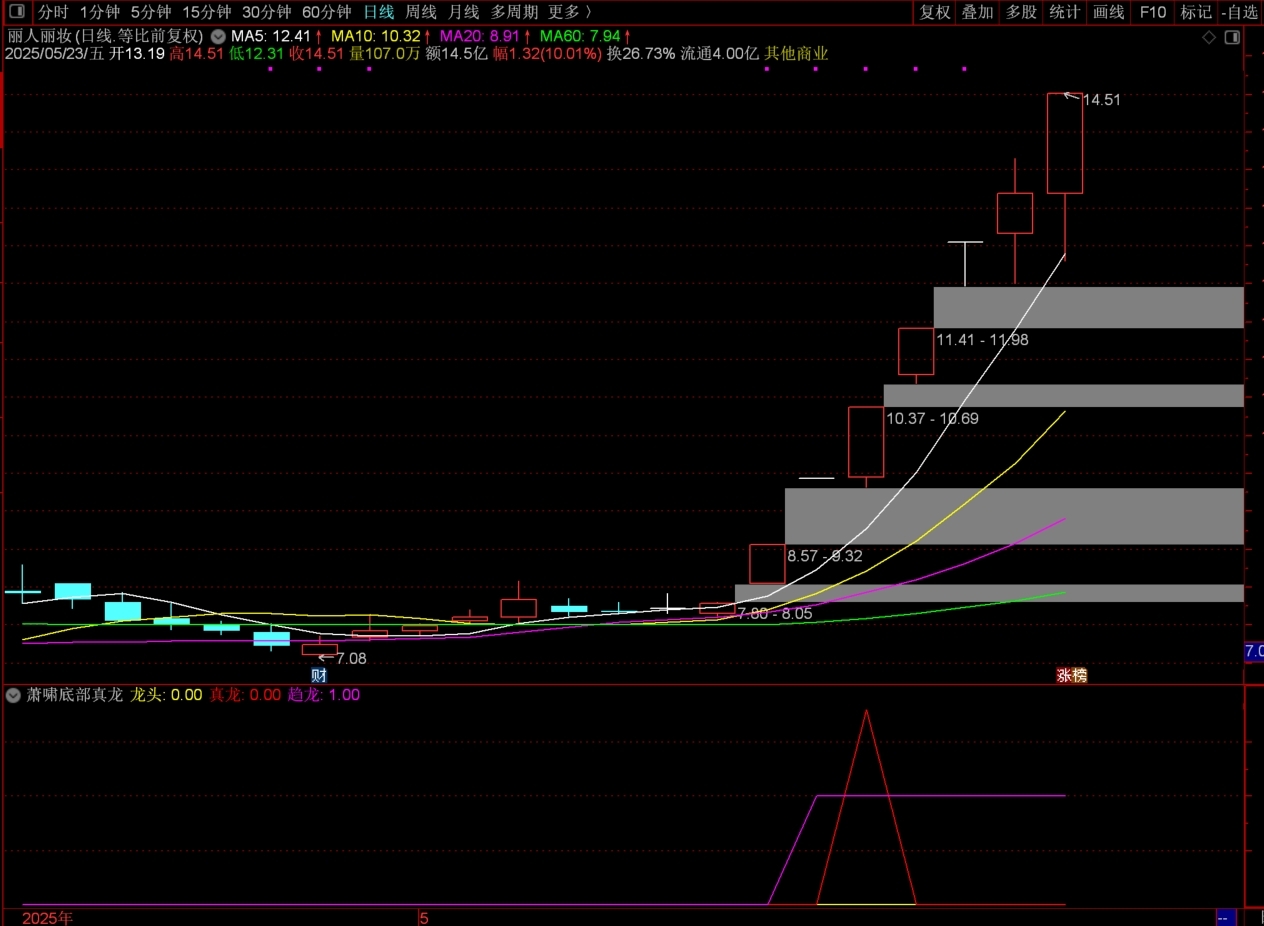This screenshot has height=926, width=1264.
Task: Click the 11.41 - 11.98 gap label
Action: point(982,340)
